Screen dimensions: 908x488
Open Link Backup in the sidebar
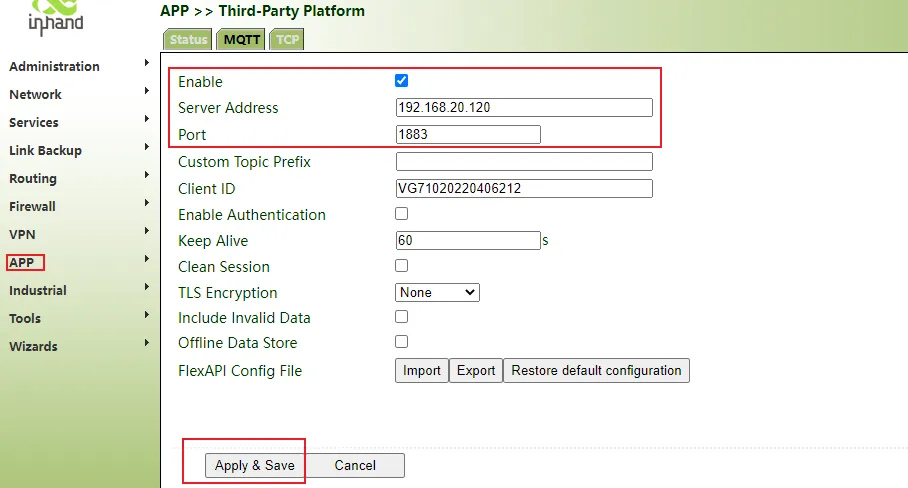point(45,151)
